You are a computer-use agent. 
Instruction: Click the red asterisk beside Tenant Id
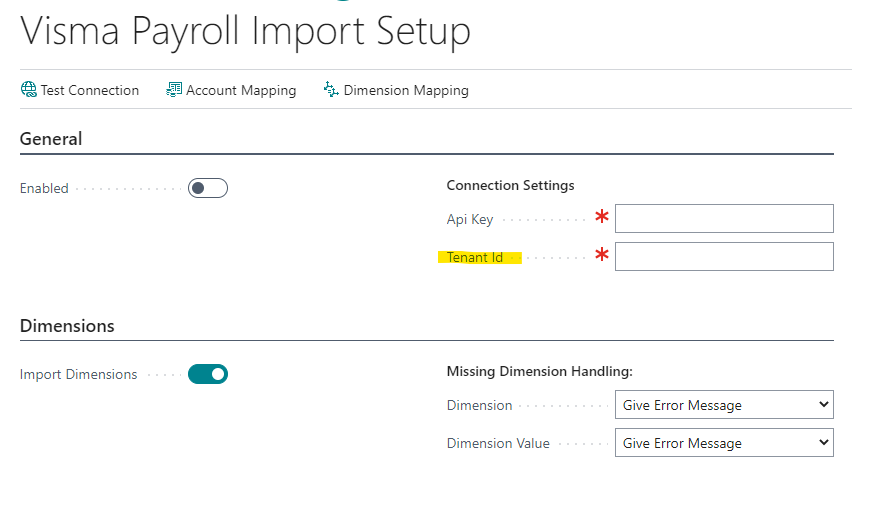pyautogui.click(x=602, y=254)
